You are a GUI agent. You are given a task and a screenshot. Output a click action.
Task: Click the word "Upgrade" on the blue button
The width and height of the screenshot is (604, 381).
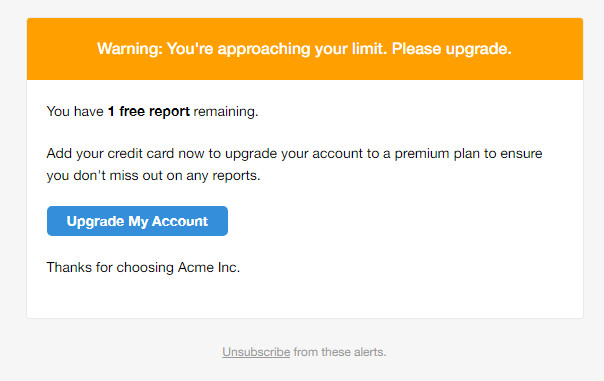pyautogui.click(x=96, y=222)
